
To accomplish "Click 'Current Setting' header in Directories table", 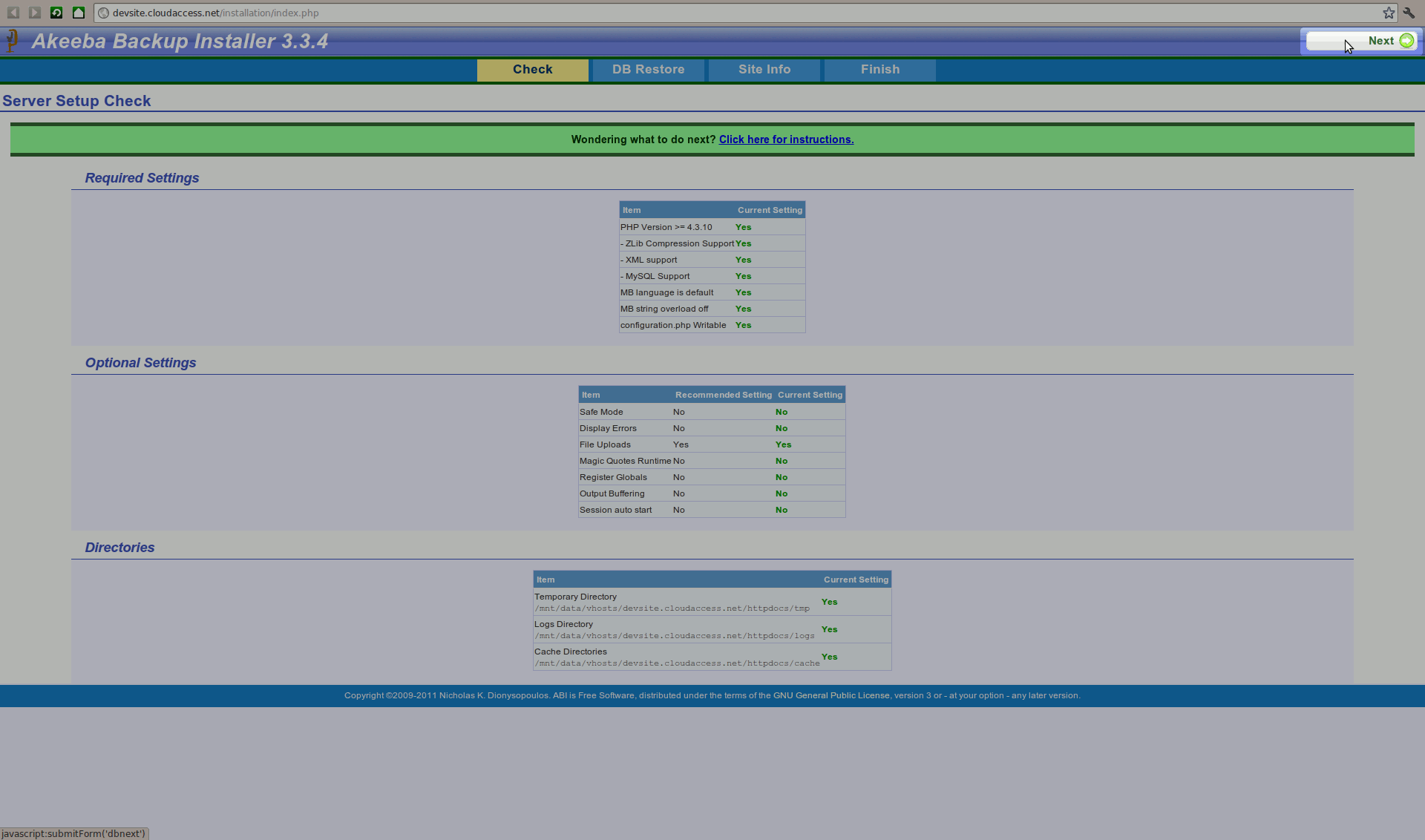I will [x=856, y=580].
